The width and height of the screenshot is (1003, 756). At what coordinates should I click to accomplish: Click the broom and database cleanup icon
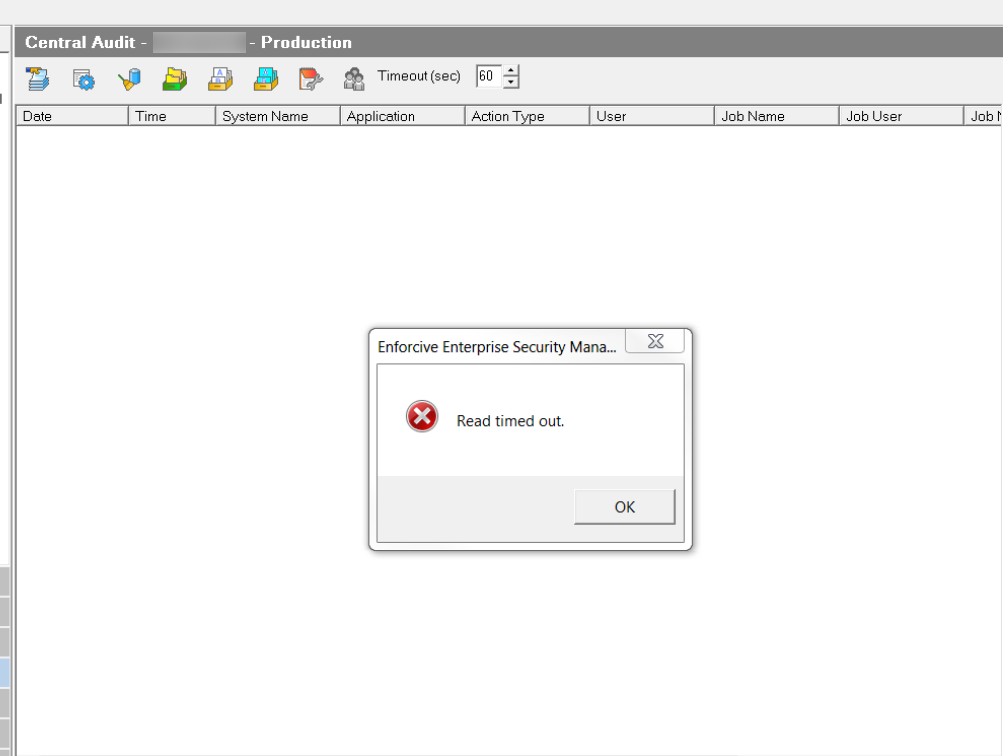tap(129, 79)
